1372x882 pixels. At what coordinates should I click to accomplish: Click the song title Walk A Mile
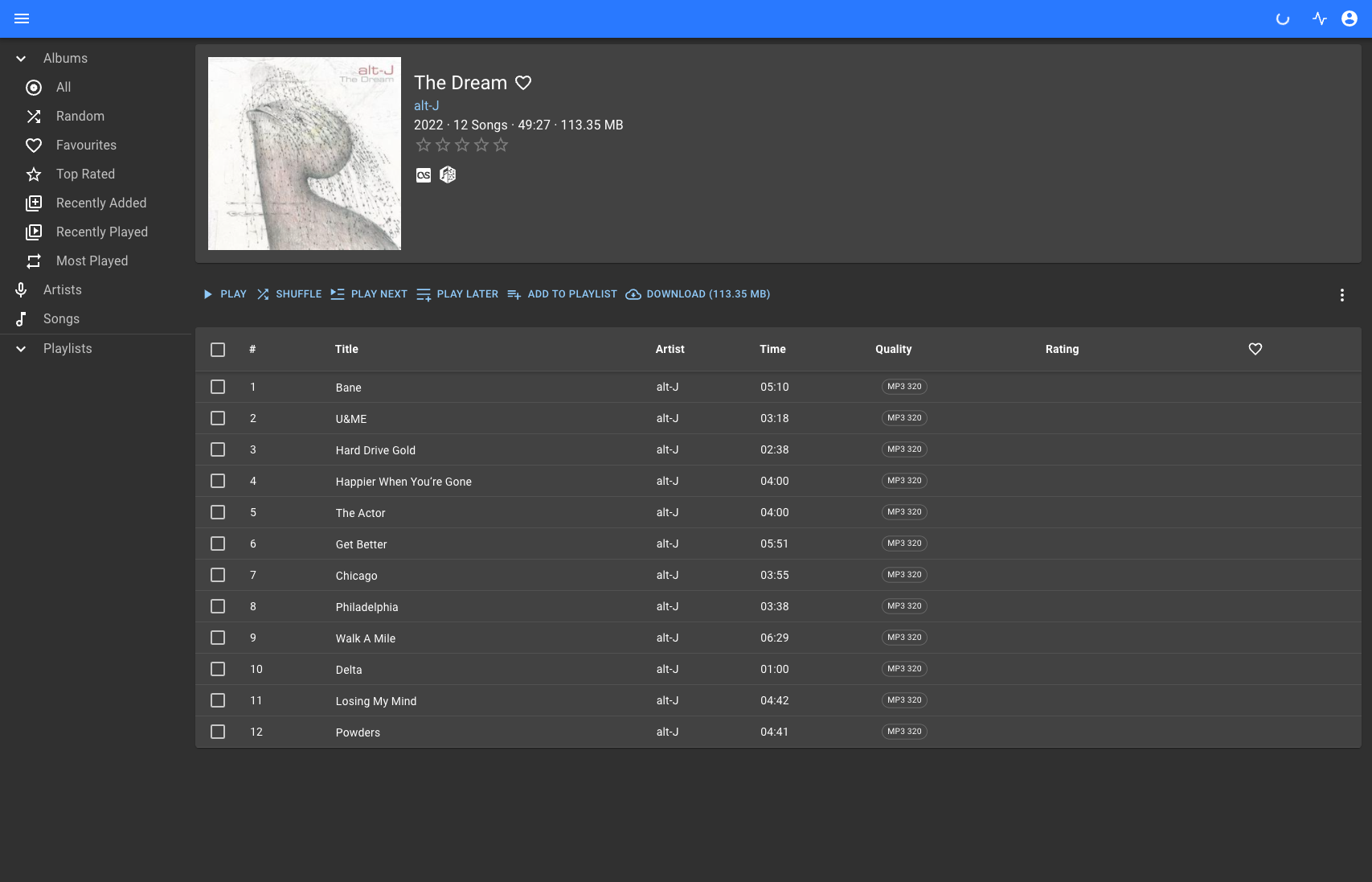pyautogui.click(x=366, y=638)
